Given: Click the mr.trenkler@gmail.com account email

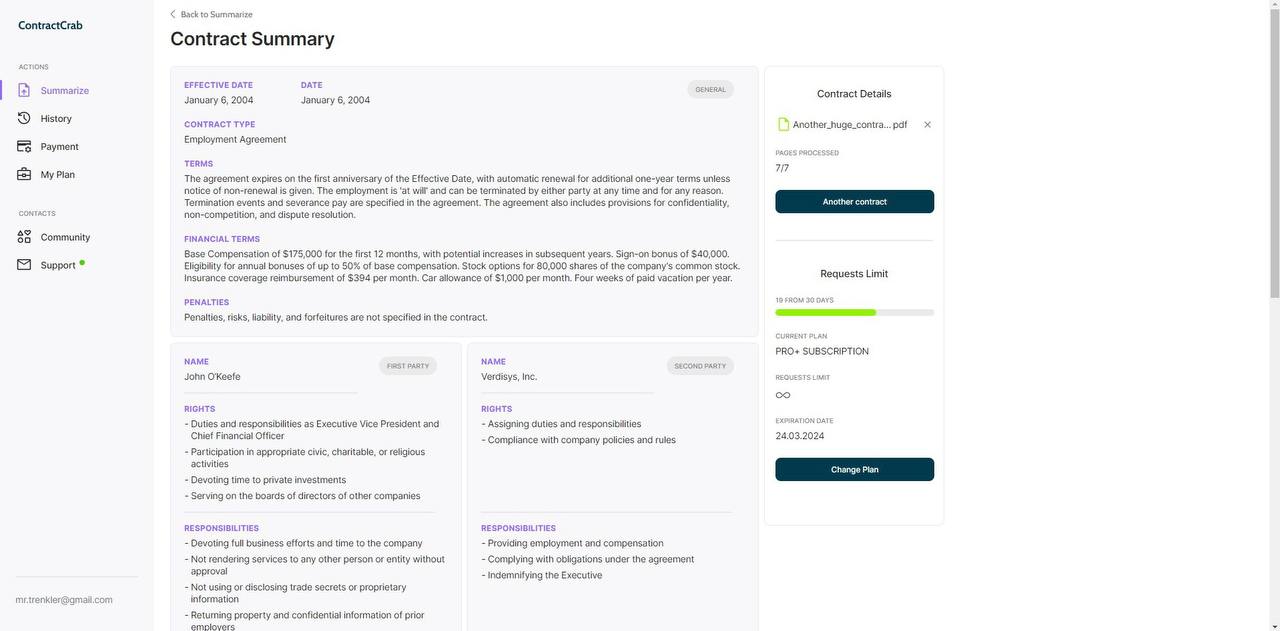Looking at the screenshot, I should [64, 600].
